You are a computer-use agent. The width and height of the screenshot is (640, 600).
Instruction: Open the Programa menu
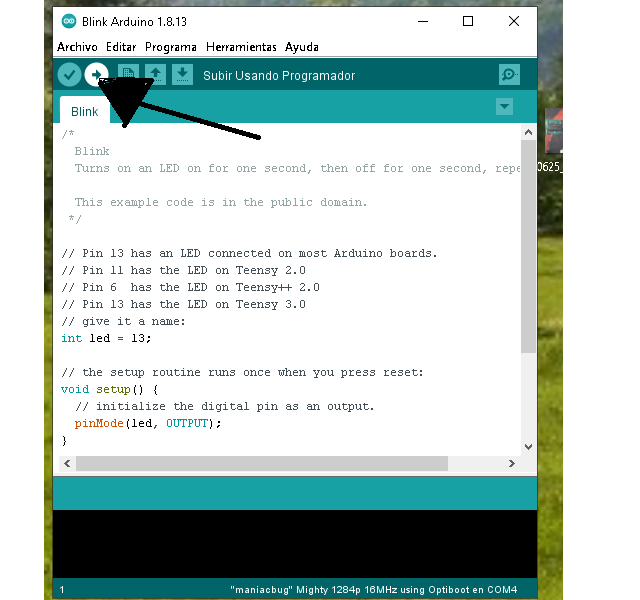(x=171, y=47)
